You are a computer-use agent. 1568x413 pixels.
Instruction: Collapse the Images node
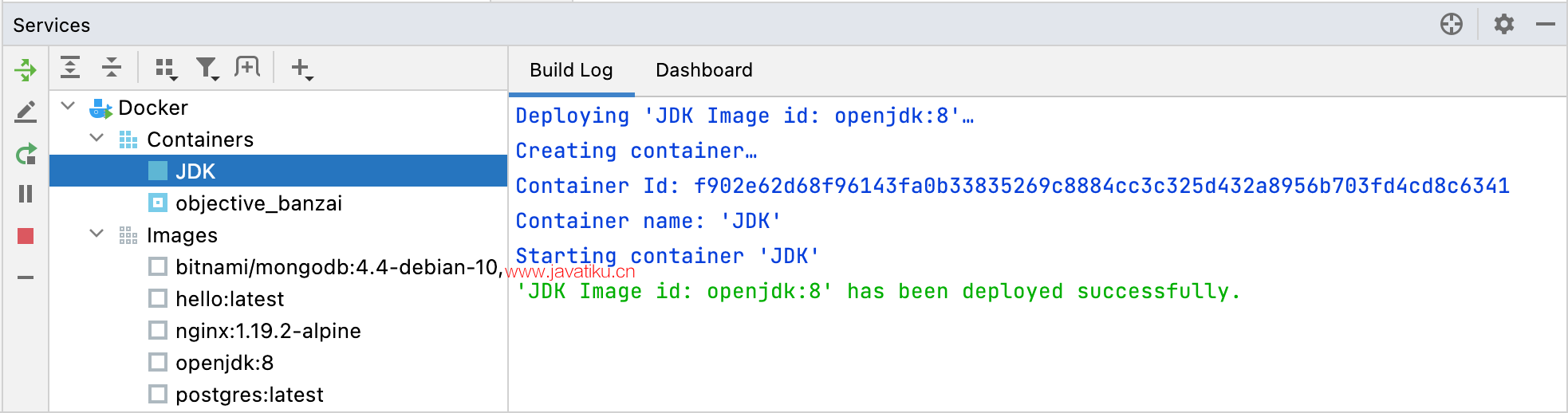click(x=97, y=234)
